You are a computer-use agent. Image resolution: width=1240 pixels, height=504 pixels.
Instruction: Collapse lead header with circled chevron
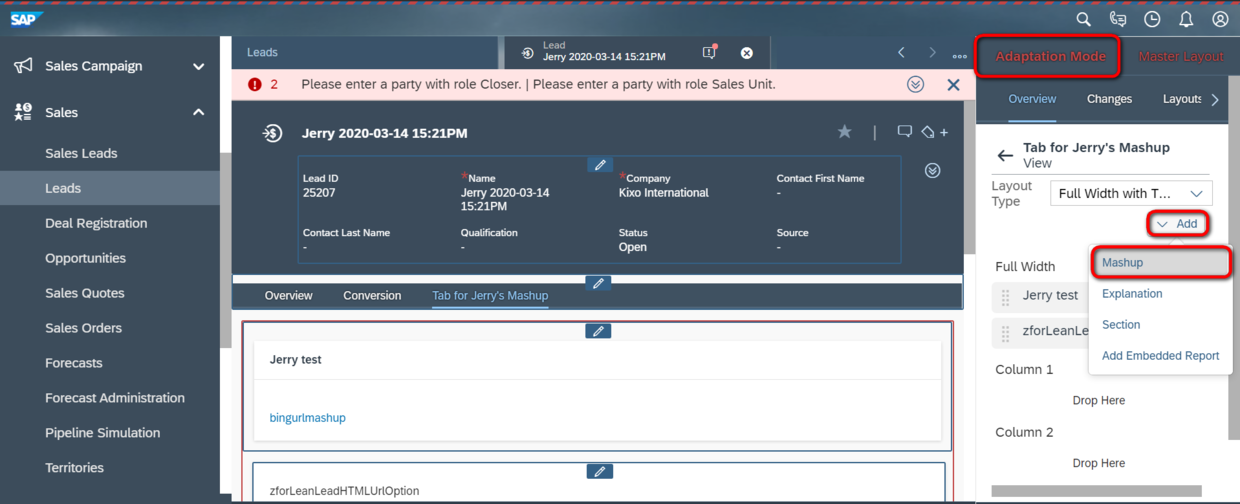[933, 171]
